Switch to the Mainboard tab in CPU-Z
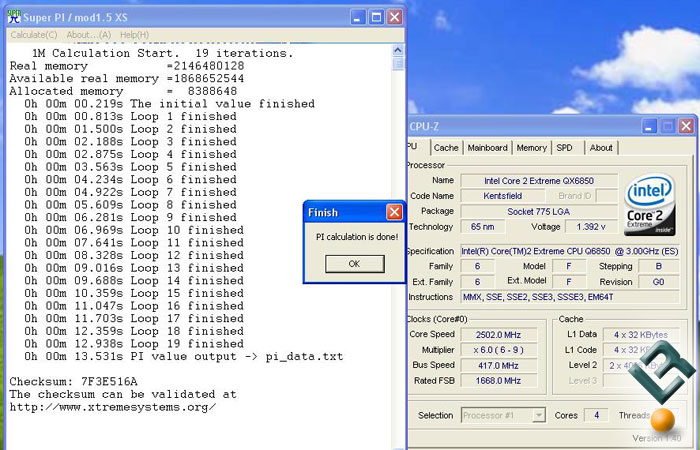The width and height of the screenshot is (700, 450). coord(488,148)
